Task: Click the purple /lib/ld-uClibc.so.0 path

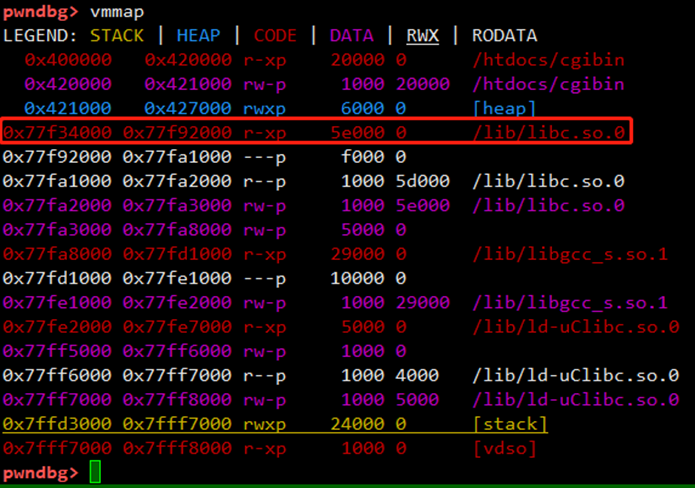Action: [576, 400]
